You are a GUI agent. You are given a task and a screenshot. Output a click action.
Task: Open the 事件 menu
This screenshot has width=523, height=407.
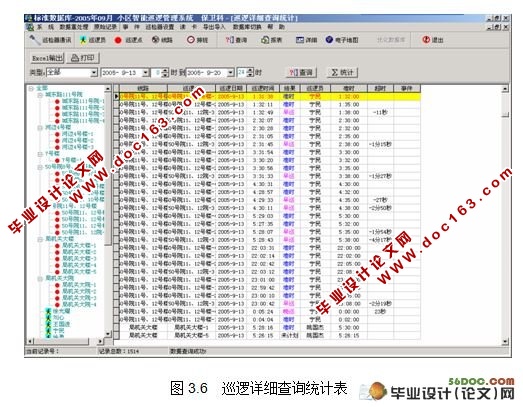click(131, 27)
